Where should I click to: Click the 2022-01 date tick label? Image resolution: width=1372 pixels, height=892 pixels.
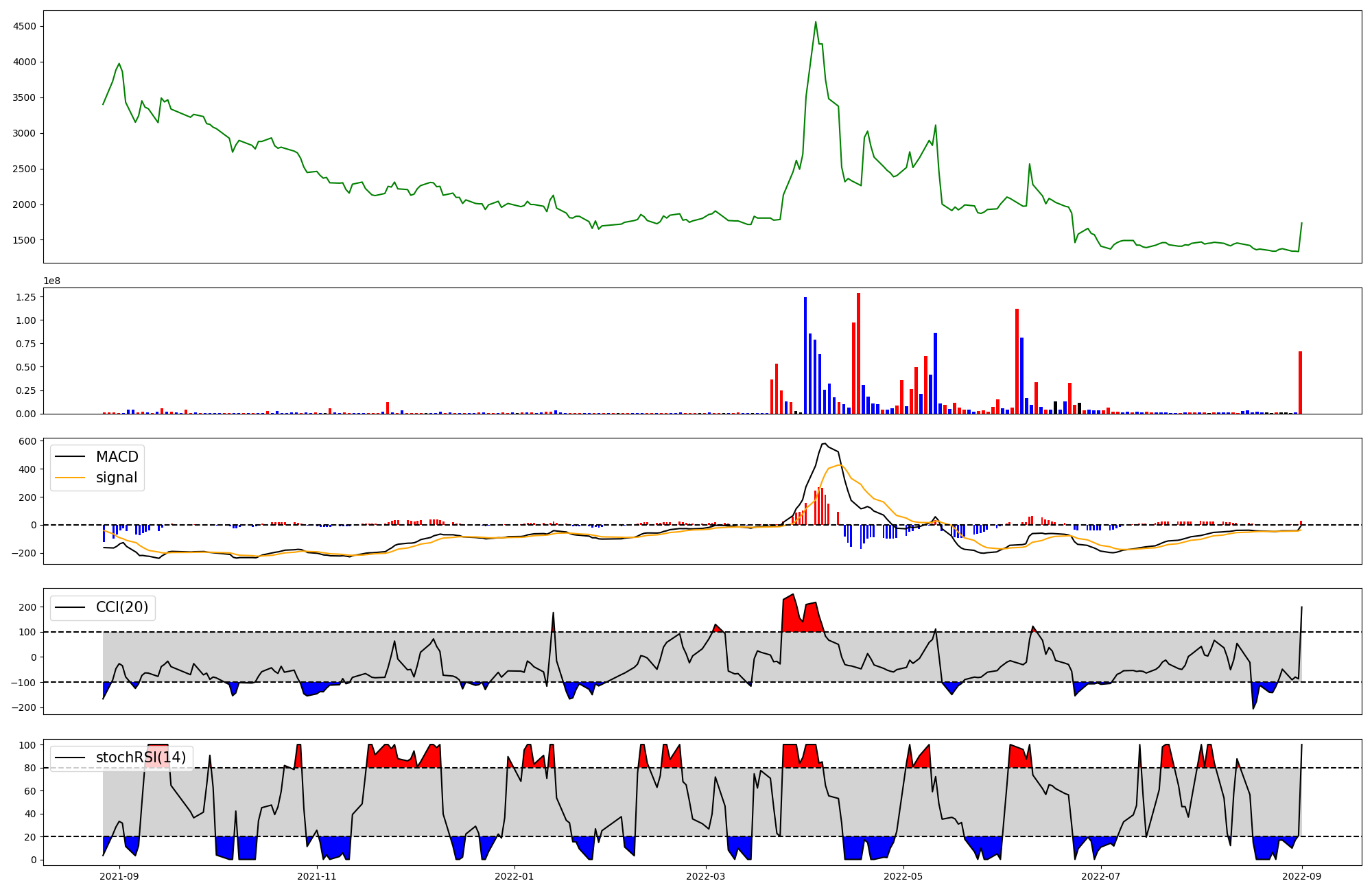[514, 876]
